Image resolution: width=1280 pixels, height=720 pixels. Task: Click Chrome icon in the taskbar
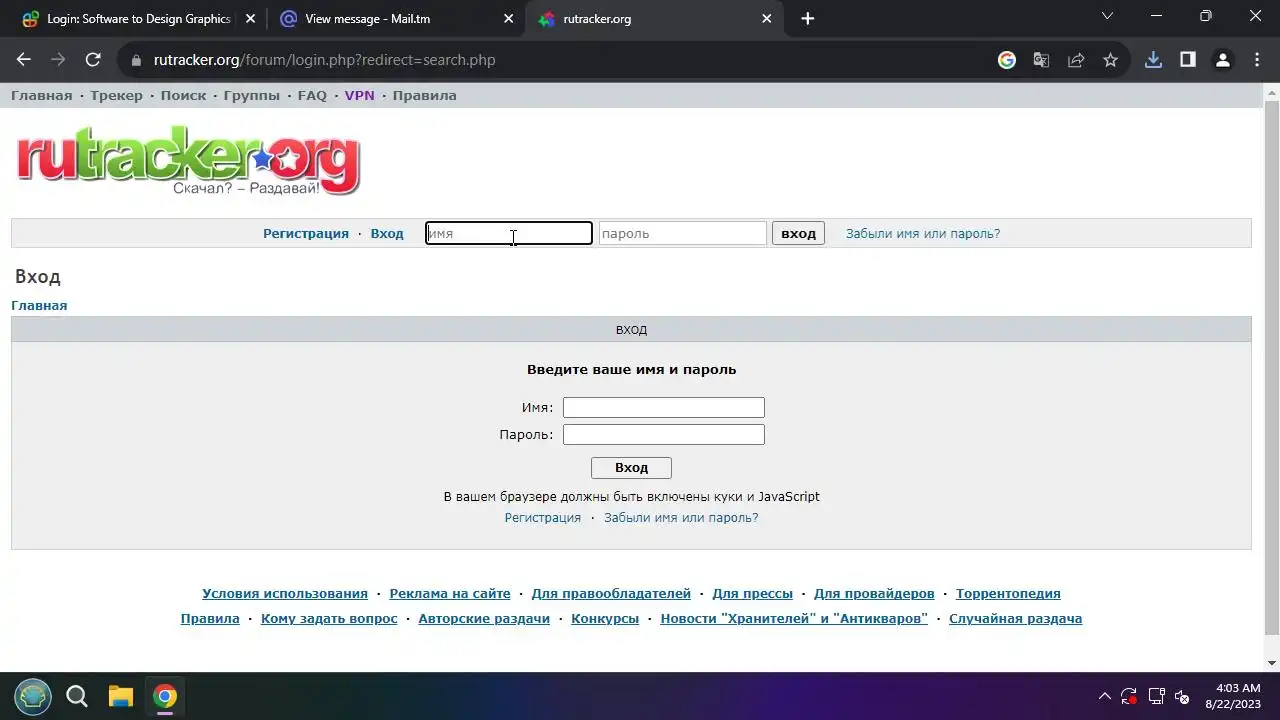pyautogui.click(x=165, y=696)
